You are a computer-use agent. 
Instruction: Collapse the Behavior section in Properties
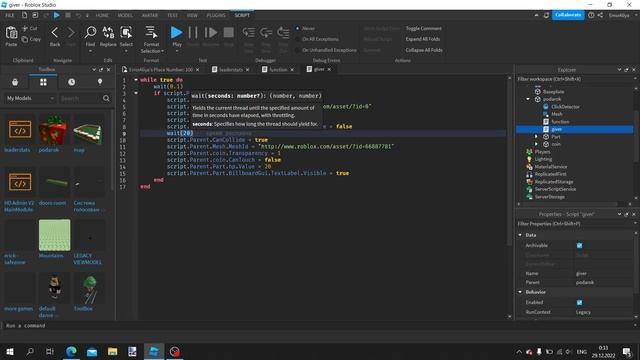coord(520,292)
